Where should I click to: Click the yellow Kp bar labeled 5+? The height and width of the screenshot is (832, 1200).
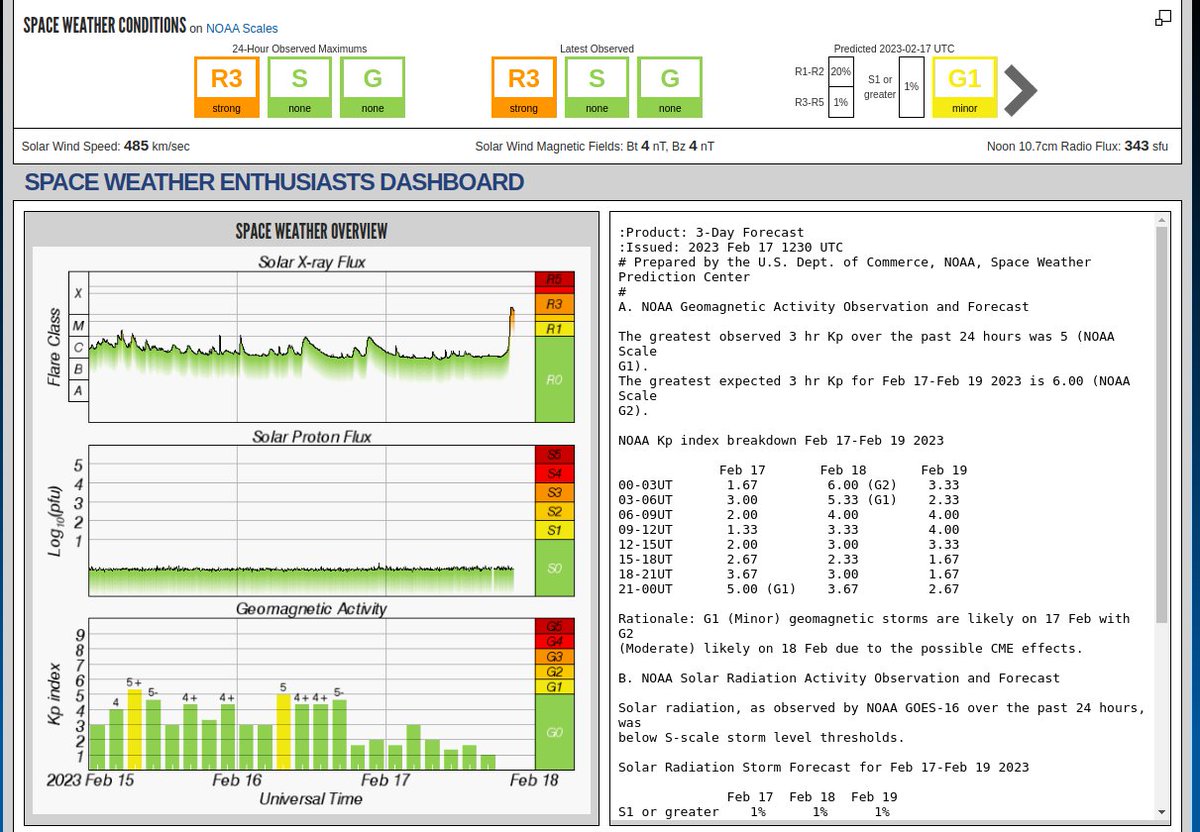coord(135,729)
